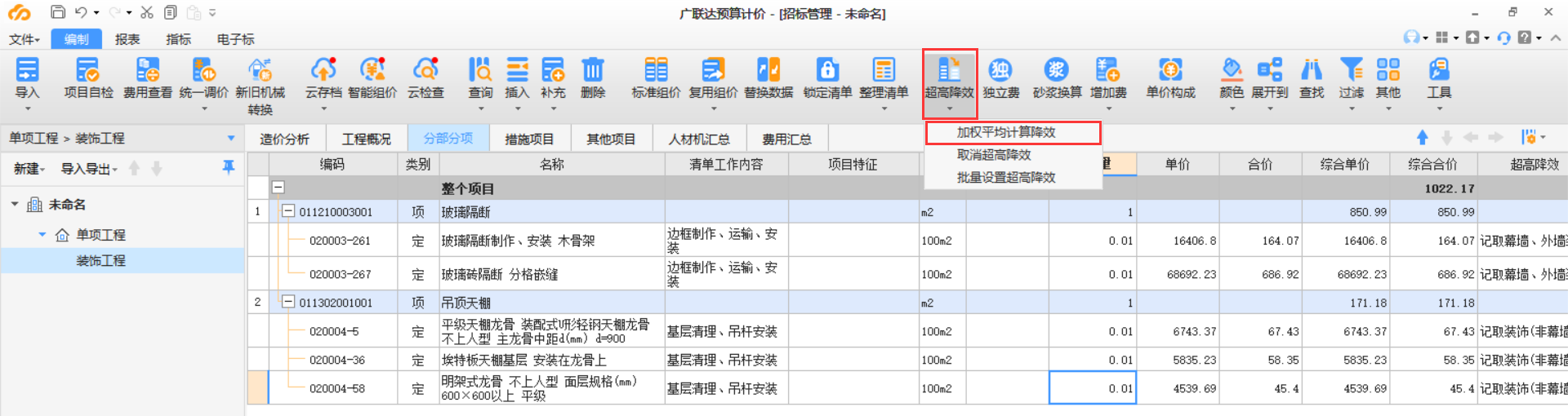Open the 新建 dropdown in left panel
Screen dimensions: 1568x416
coord(30,169)
